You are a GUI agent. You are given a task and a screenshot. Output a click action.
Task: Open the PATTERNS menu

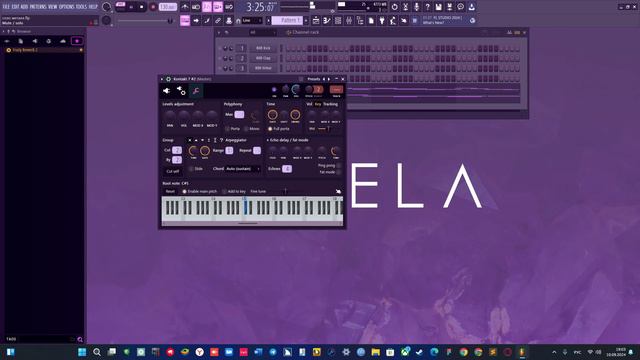click(38, 7)
